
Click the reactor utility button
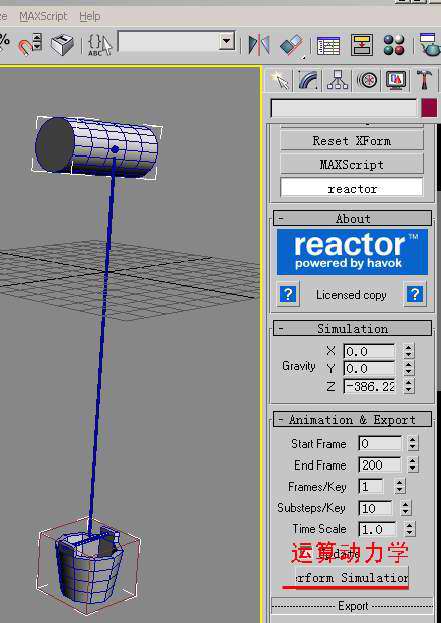pyautogui.click(x=352, y=188)
